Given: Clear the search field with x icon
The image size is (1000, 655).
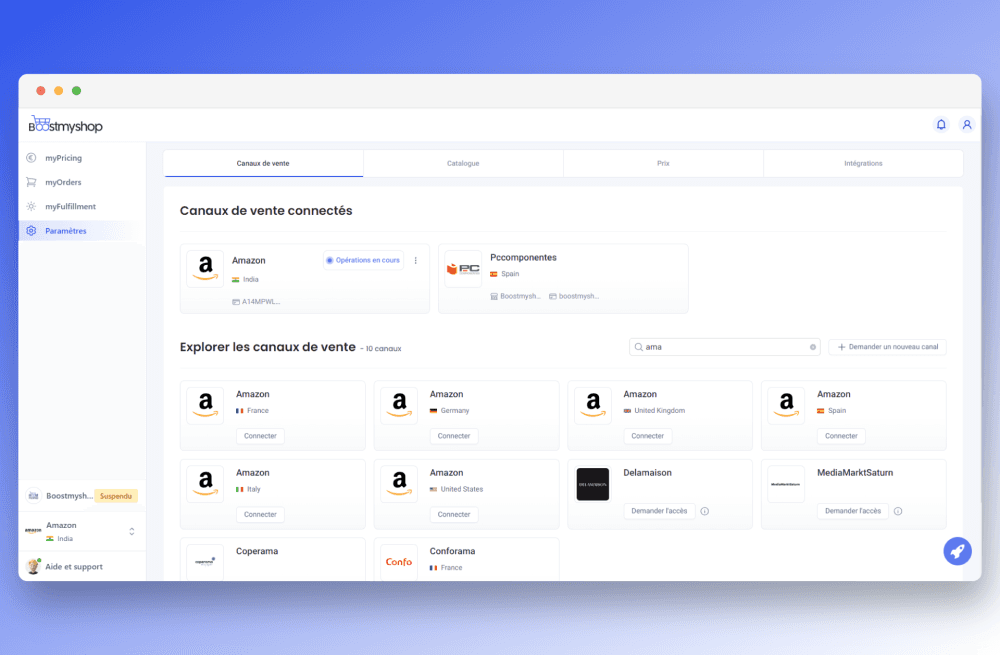Looking at the screenshot, I should click(x=812, y=347).
